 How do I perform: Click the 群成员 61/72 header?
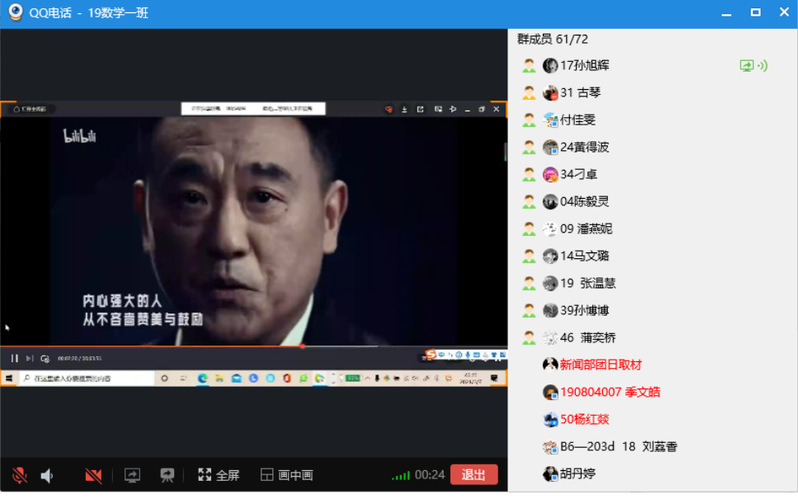point(553,39)
